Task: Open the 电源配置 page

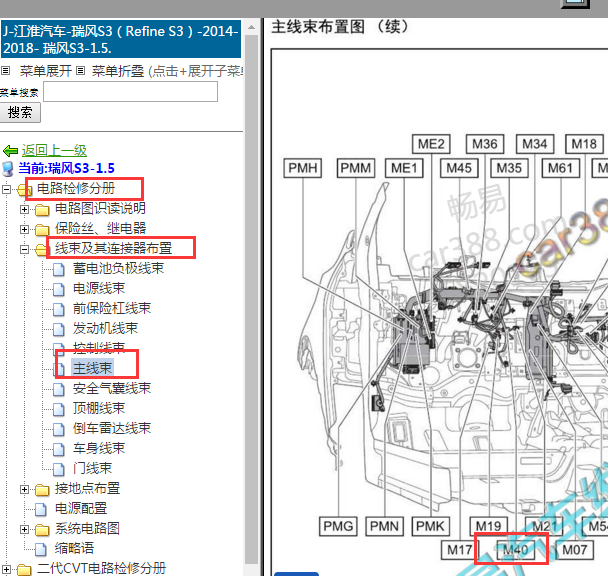Action: [81, 509]
